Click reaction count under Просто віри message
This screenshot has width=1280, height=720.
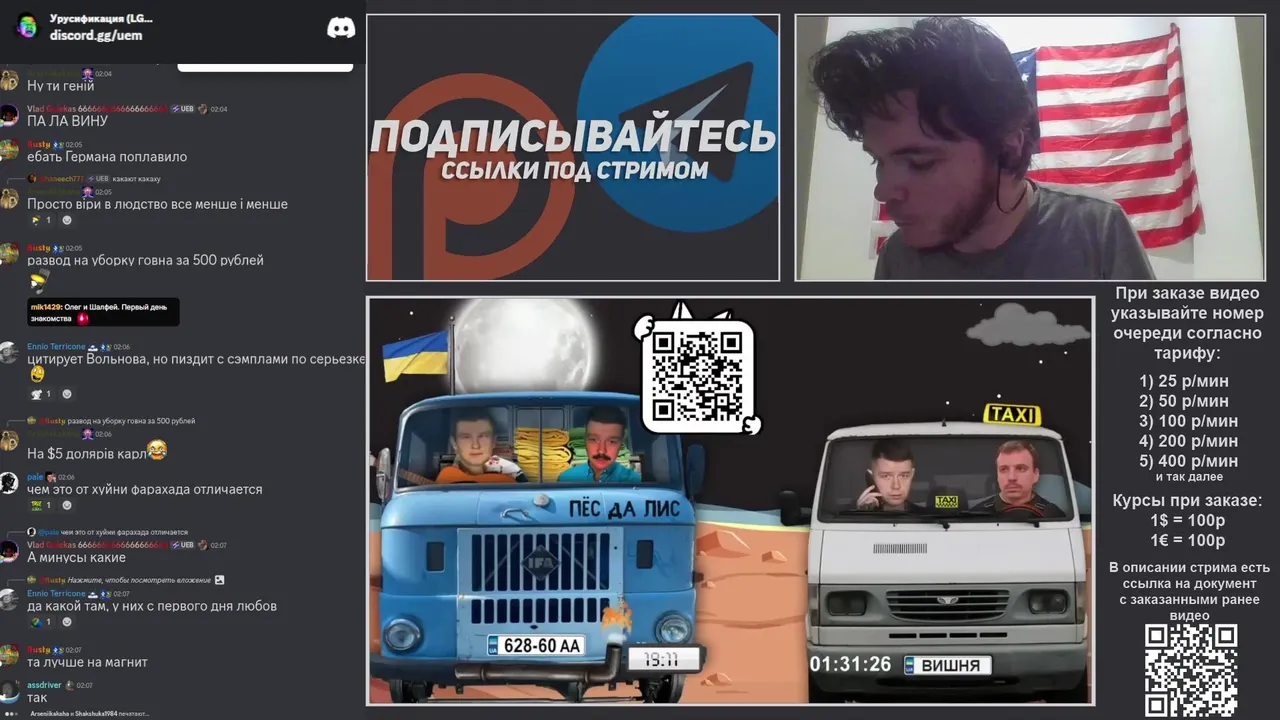(41, 220)
